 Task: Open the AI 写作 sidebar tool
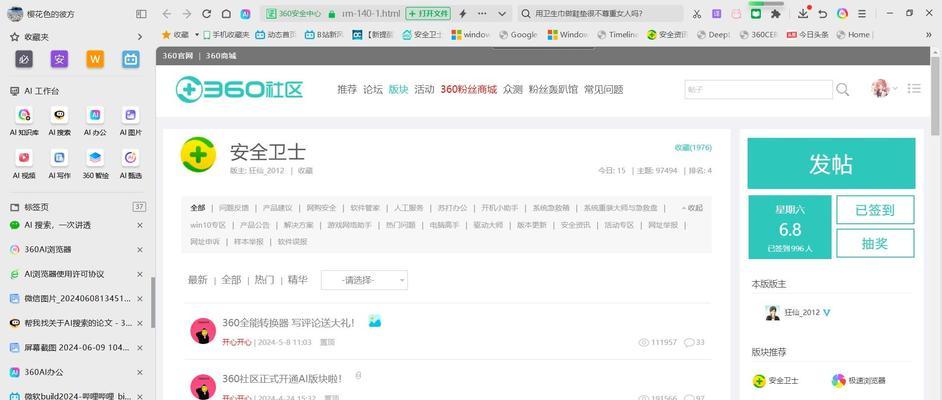coord(59,164)
